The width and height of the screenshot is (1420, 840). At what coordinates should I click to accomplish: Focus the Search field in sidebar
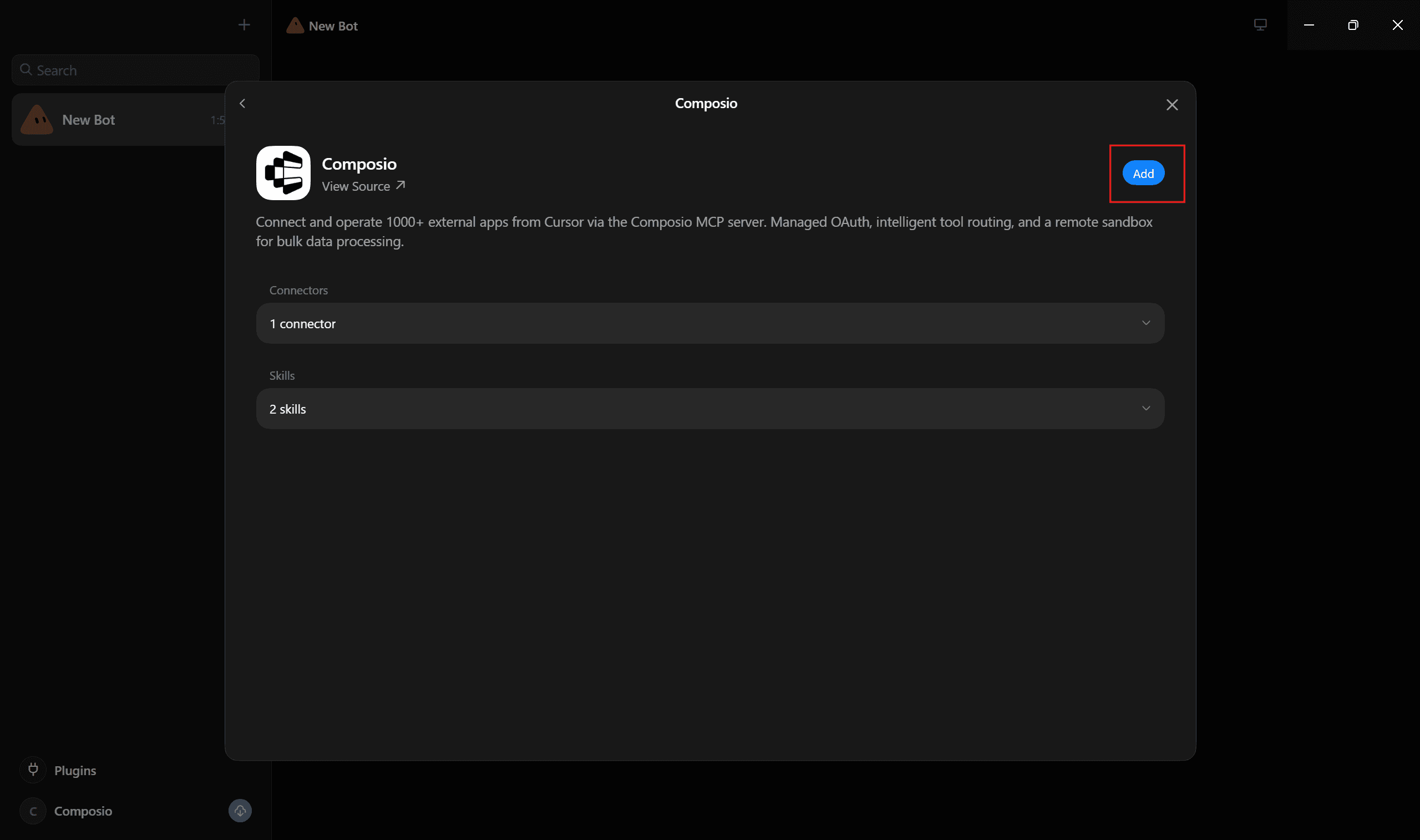136,70
